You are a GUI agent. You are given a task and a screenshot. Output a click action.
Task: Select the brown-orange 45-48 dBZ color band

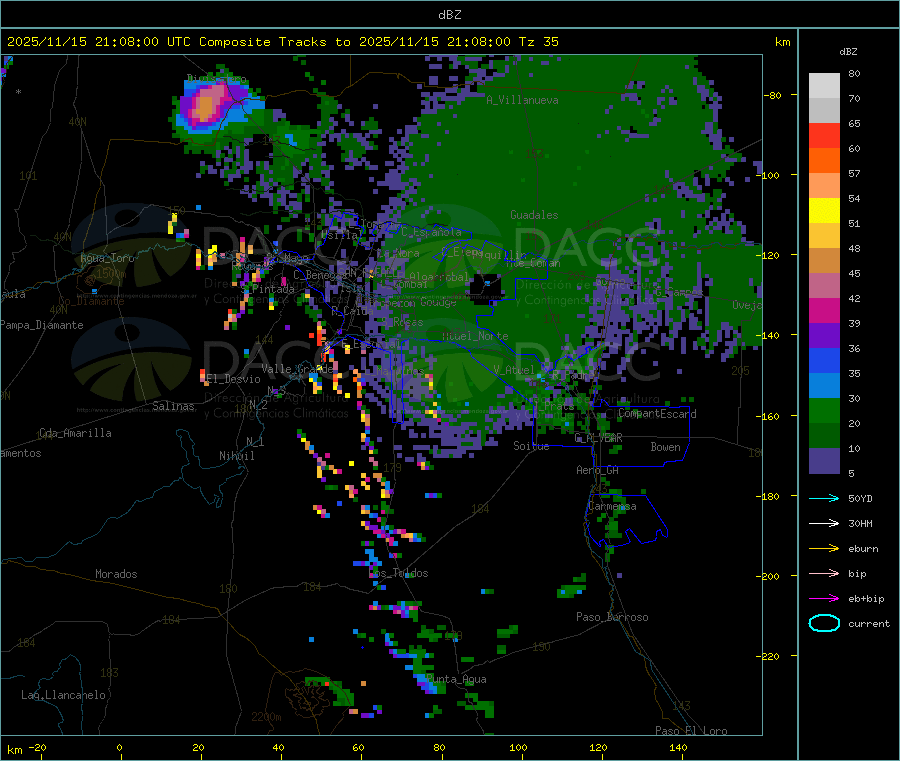pos(824,261)
